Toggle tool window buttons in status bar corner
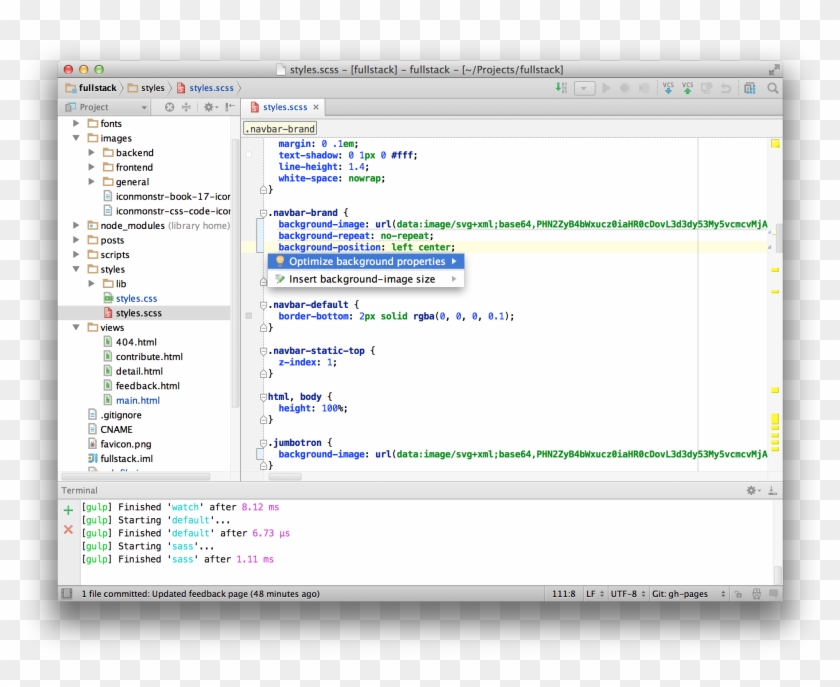The height and width of the screenshot is (687, 840). pyautogui.click(x=67, y=594)
